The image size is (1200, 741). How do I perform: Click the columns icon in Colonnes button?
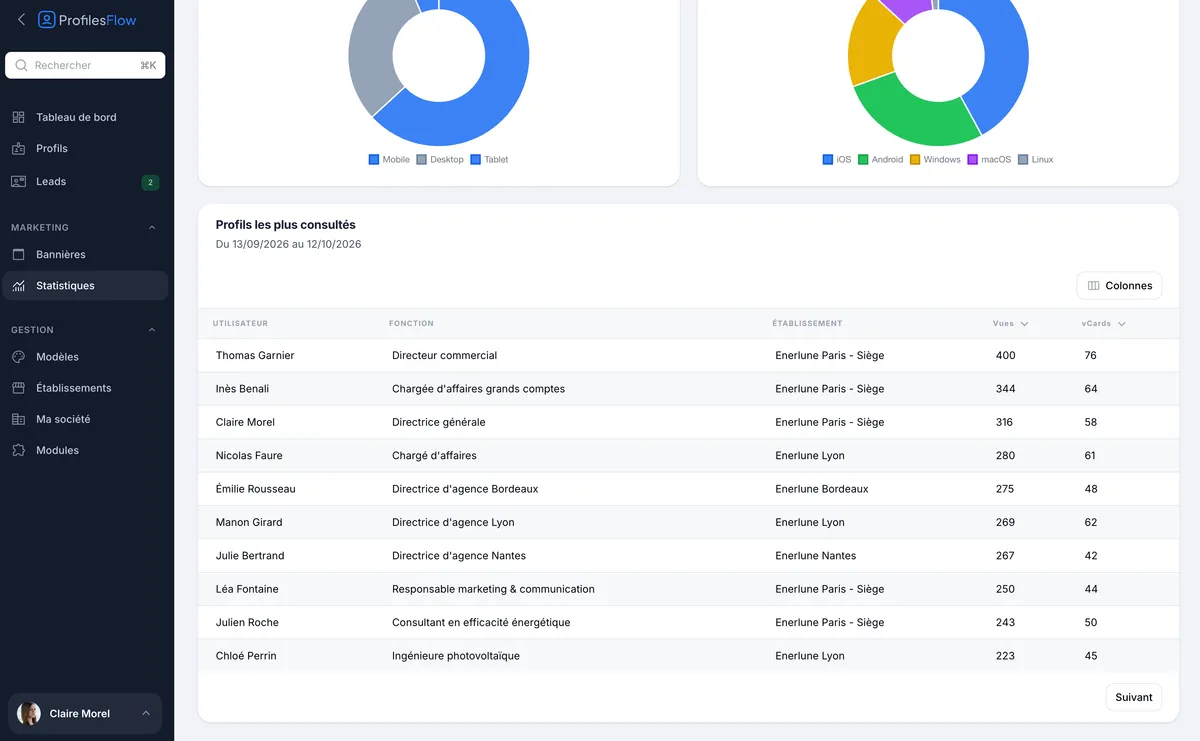pos(1094,285)
